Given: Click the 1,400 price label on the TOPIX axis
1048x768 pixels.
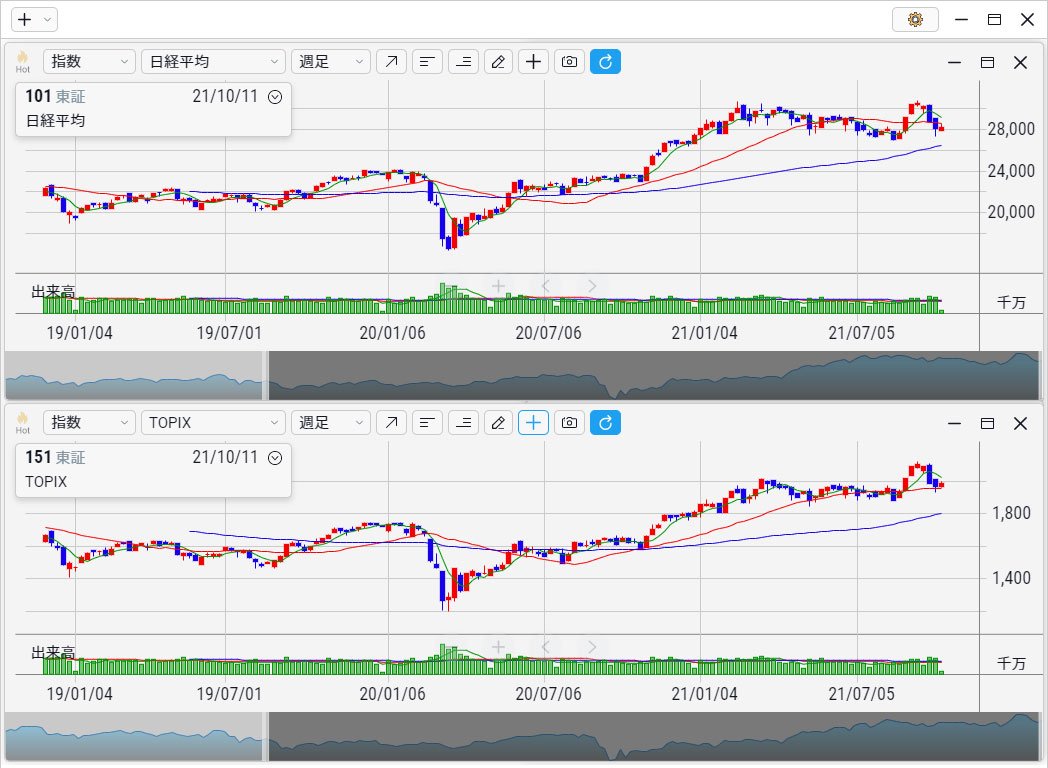Looking at the screenshot, I should 1011,578.
